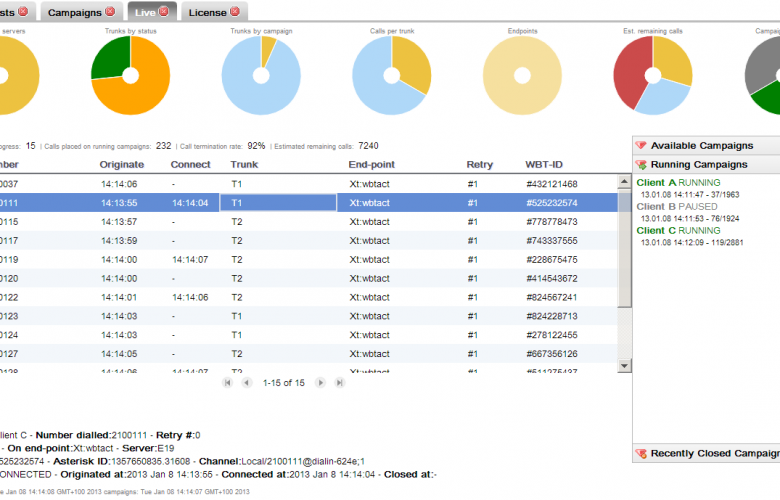This screenshot has height=500, width=780.
Task: Click the red slice of Est. remaining calls chart
Action: click(x=631, y=75)
